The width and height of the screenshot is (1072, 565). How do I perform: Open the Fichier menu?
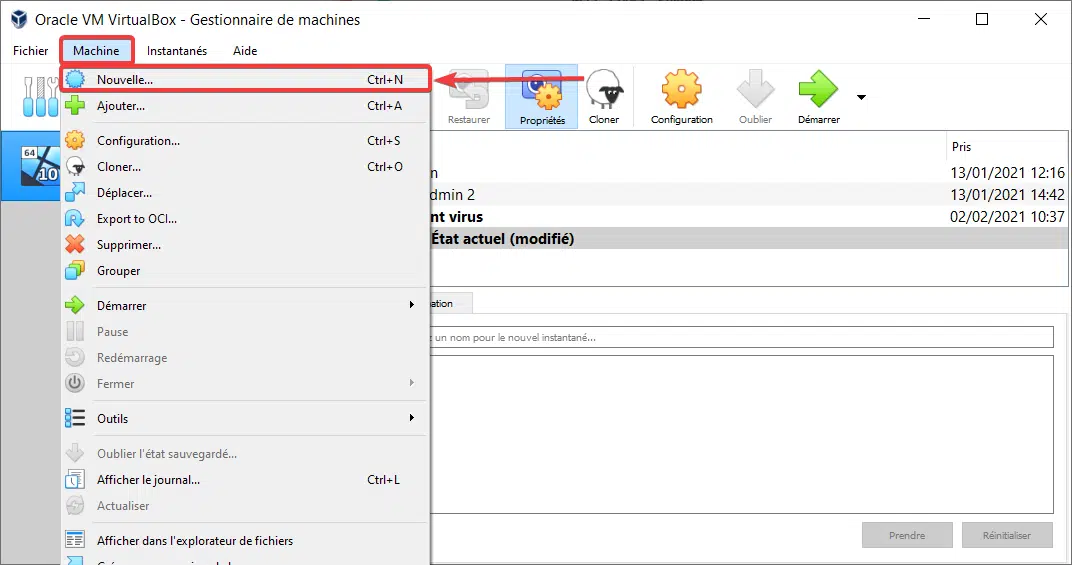[x=31, y=51]
